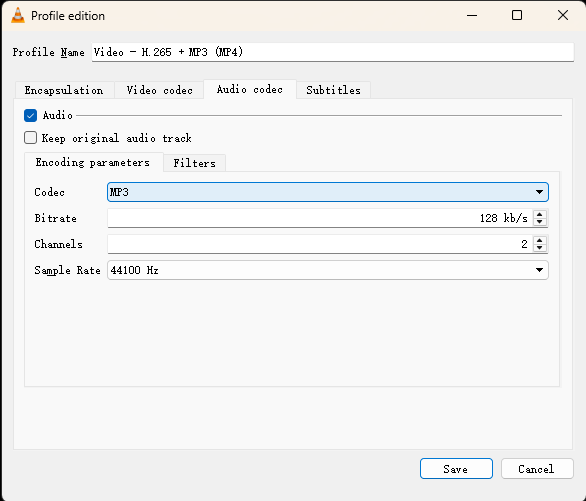586x501 pixels.
Task: Select the Encoding parameters sub-tab
Action: (x=93, y=163)
